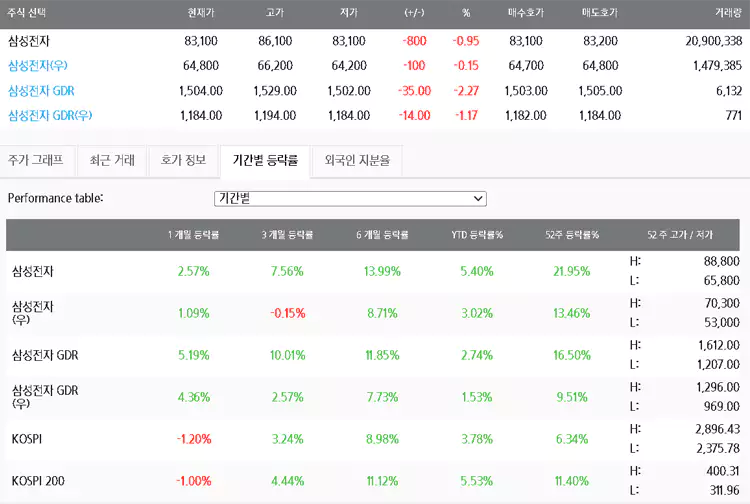Select the 삼성전자 GDR(우) stock link
This screenshot has height=504, width=750.
point(50,115)
